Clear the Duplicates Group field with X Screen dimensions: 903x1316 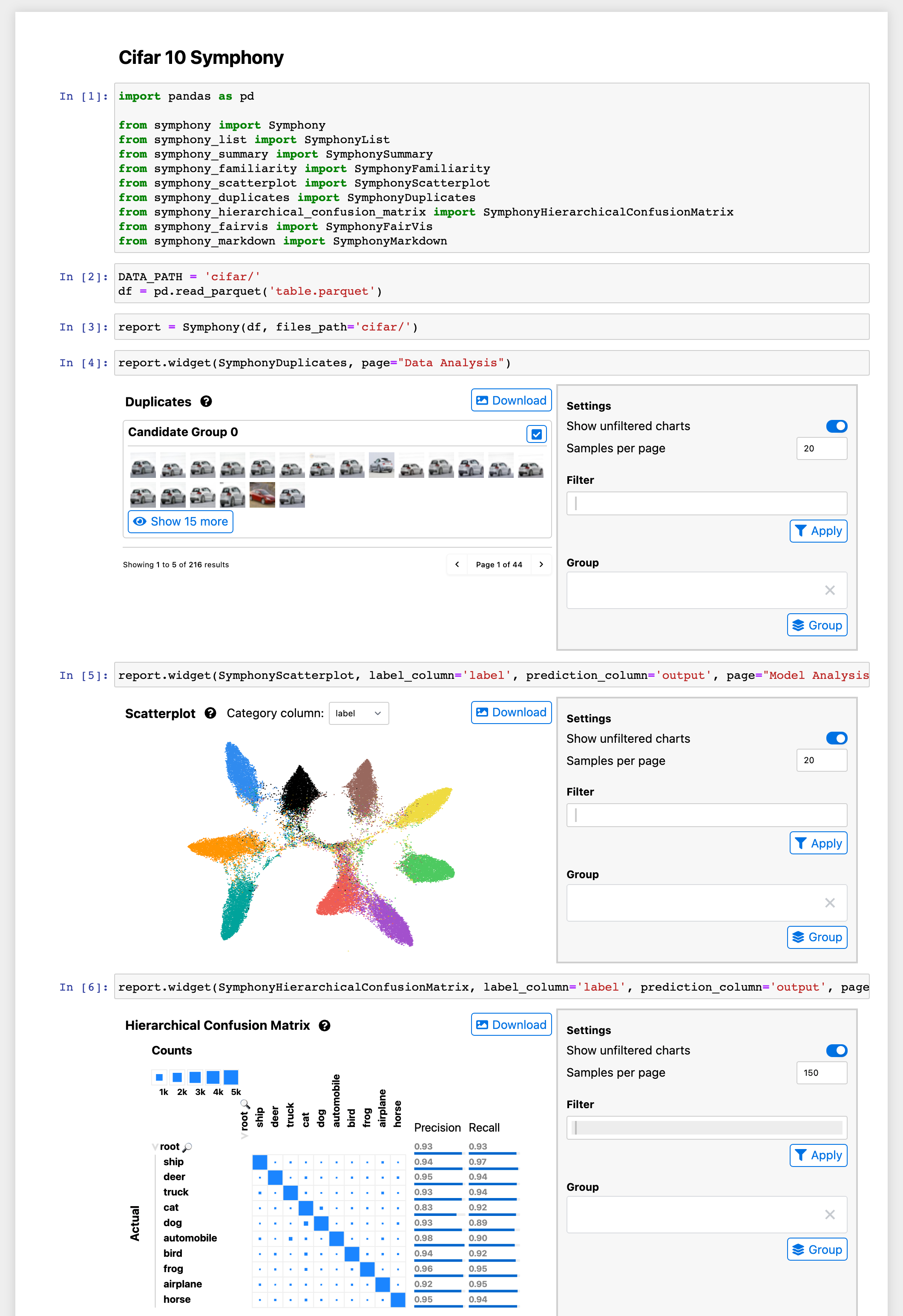(x=829, y=590)
